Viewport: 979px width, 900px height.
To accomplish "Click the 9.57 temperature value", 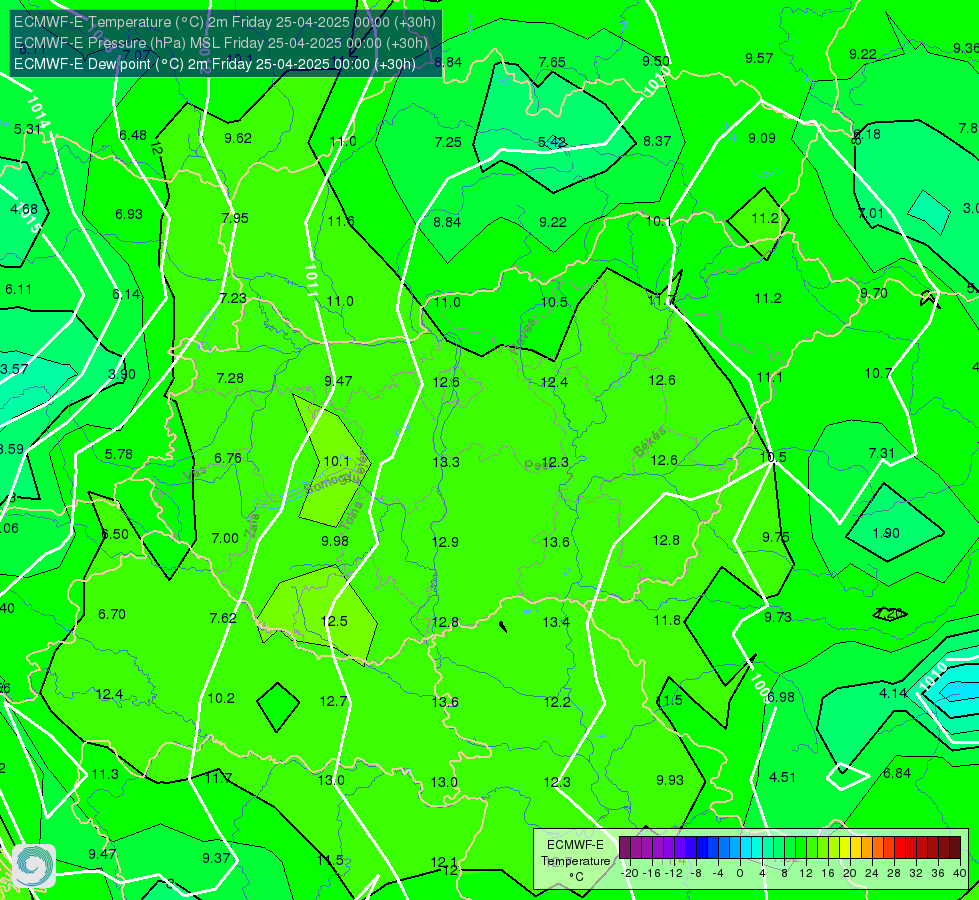I will (x=759, y=59).
